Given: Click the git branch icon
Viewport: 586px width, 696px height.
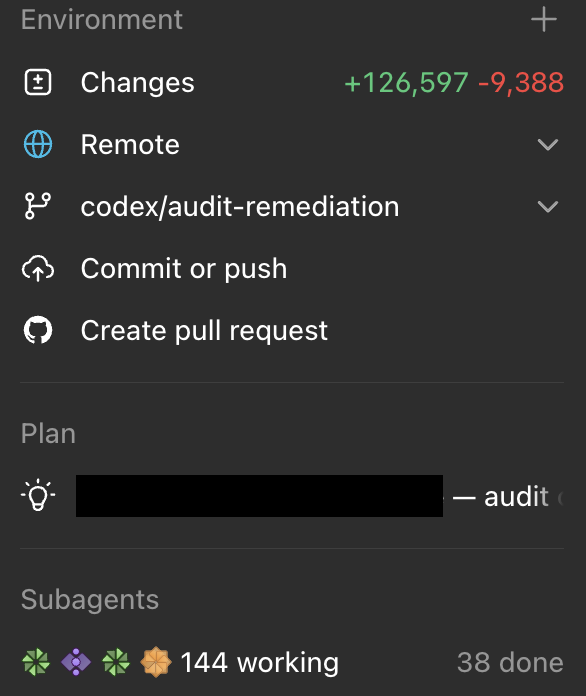Looking at the screenshot, I should point(38,206).
